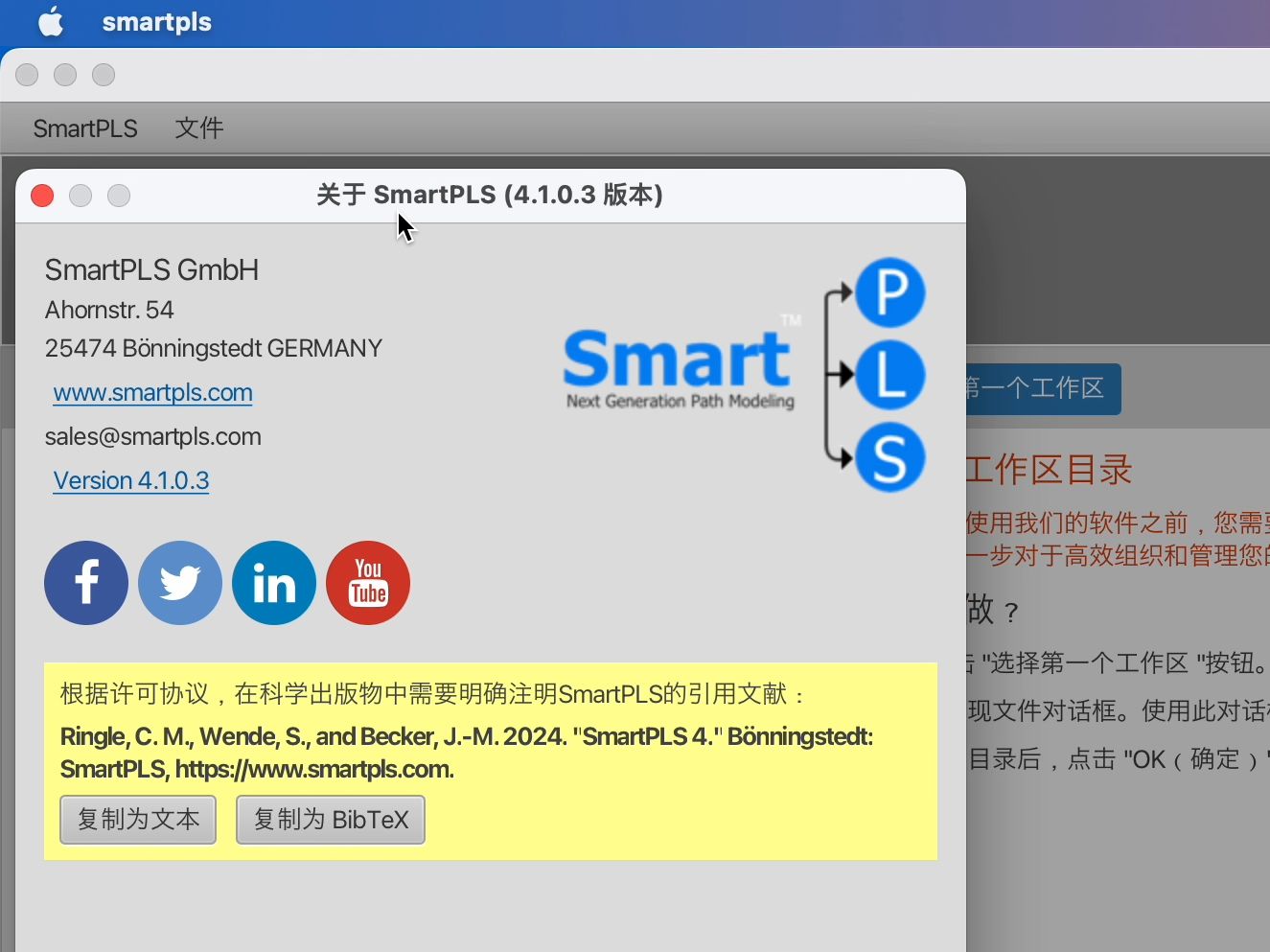Image resolution: width=1270 pixels, height=952 pixels.
Task: Open smartpls app menu in macOS bar
Action: (157, 22)
